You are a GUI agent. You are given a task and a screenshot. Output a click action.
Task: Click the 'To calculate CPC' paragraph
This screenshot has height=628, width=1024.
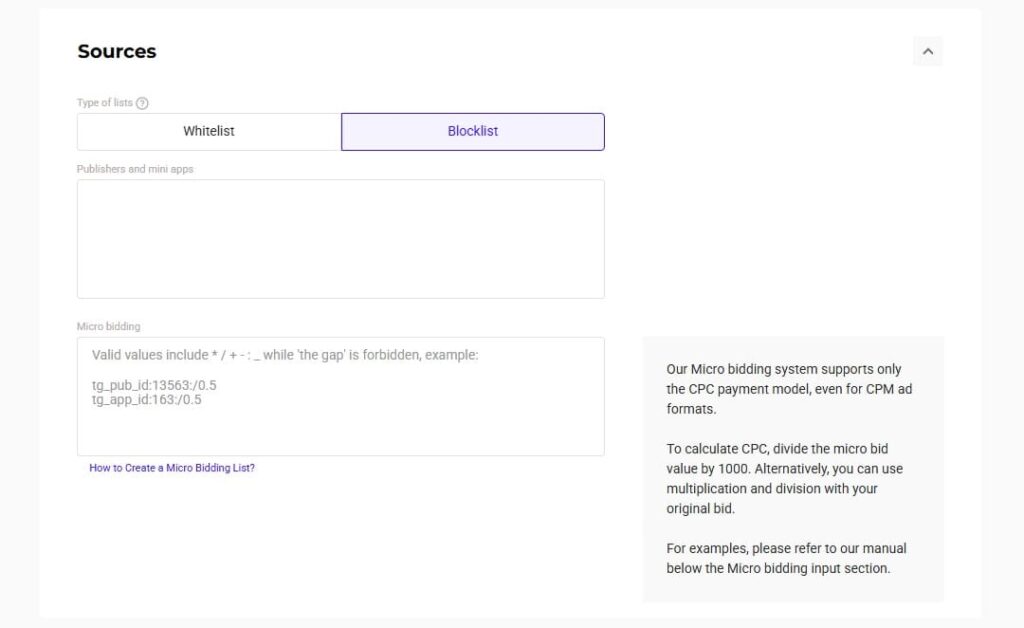pos(784,479)
